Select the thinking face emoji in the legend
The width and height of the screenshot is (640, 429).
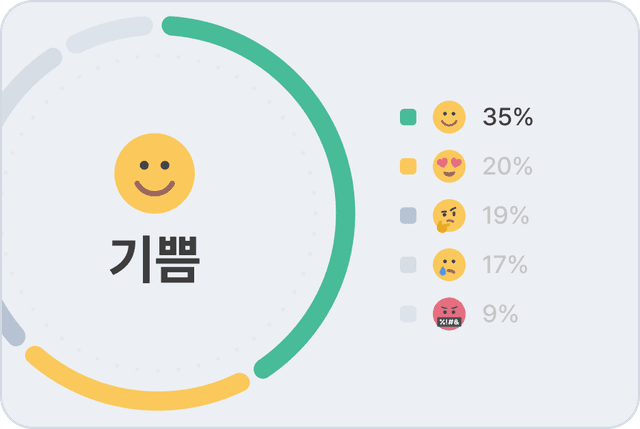449,215
